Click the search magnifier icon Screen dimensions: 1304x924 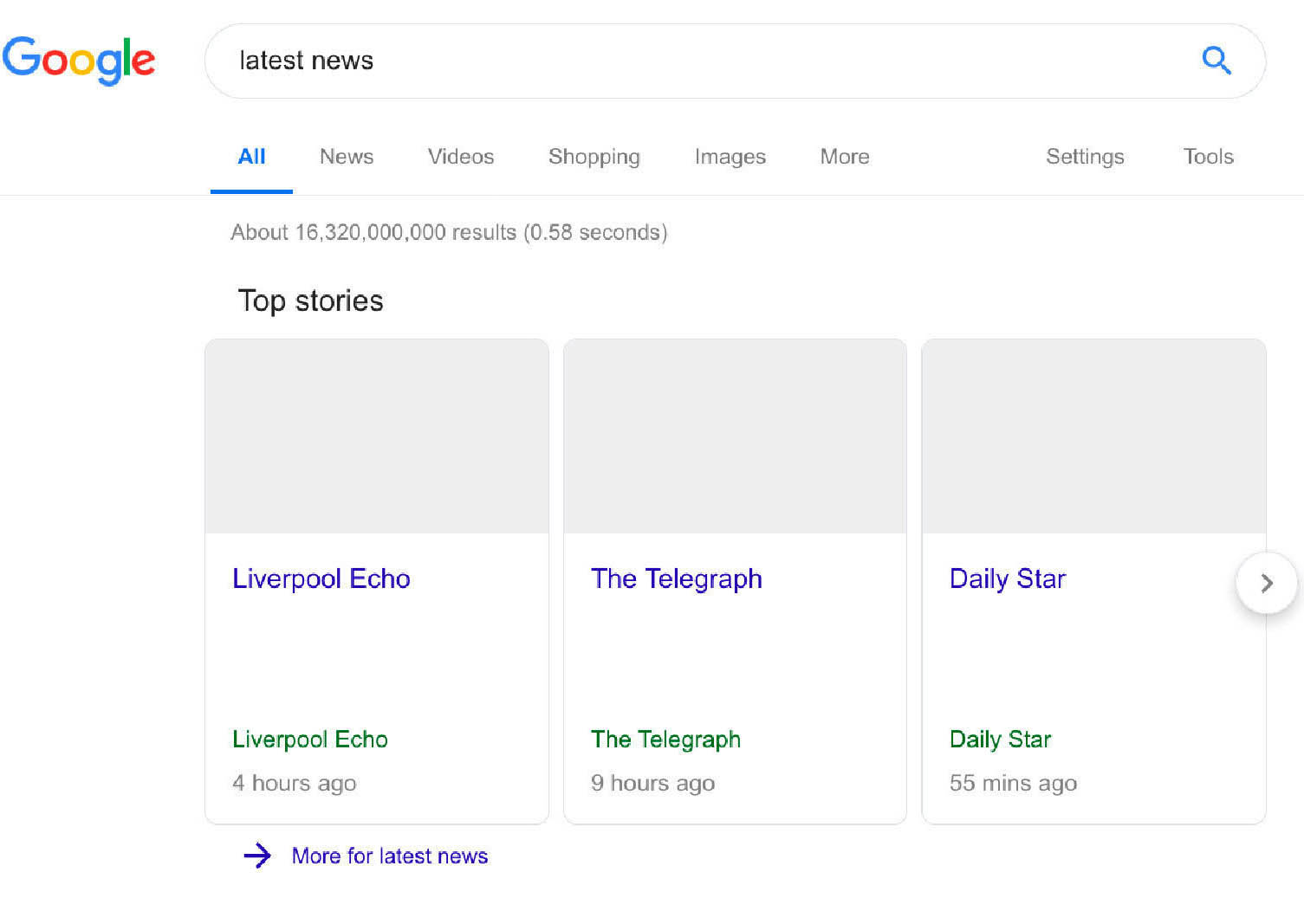(x=1216, y=61)
